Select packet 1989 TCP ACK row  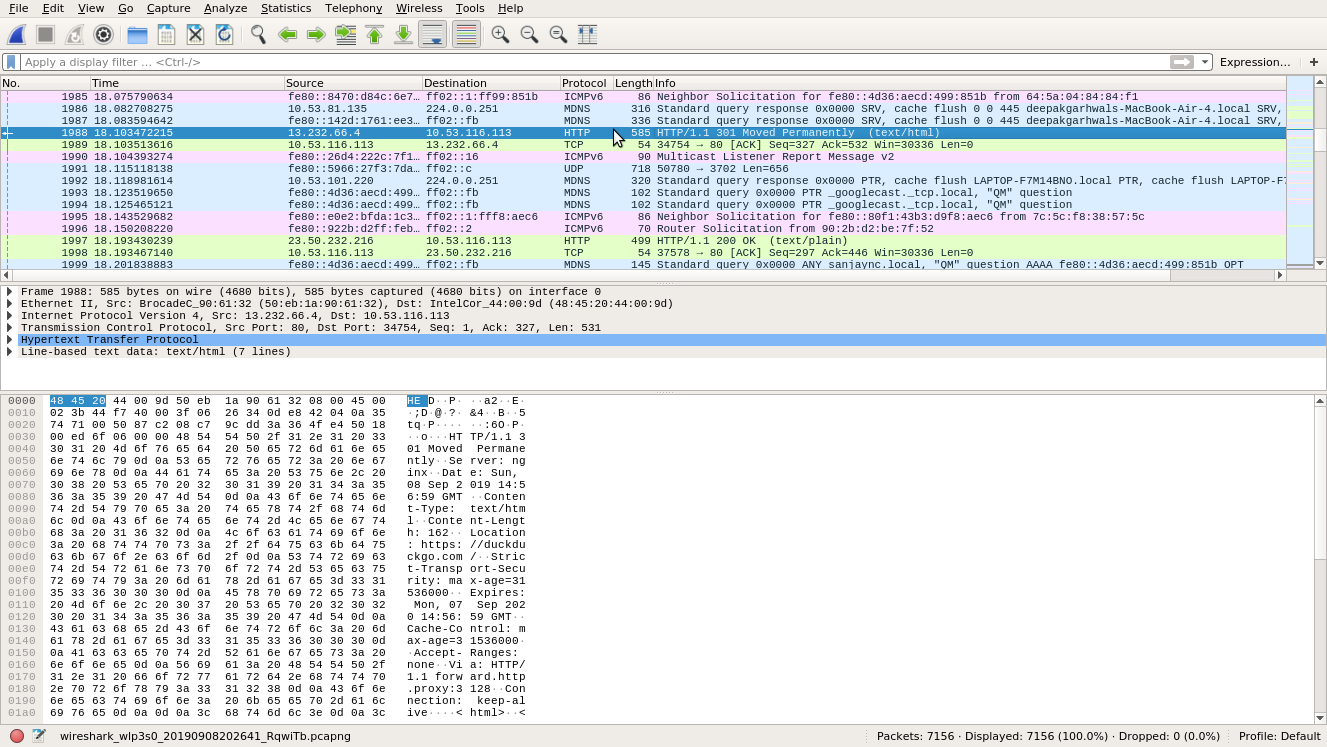click(x=643, y=145)
